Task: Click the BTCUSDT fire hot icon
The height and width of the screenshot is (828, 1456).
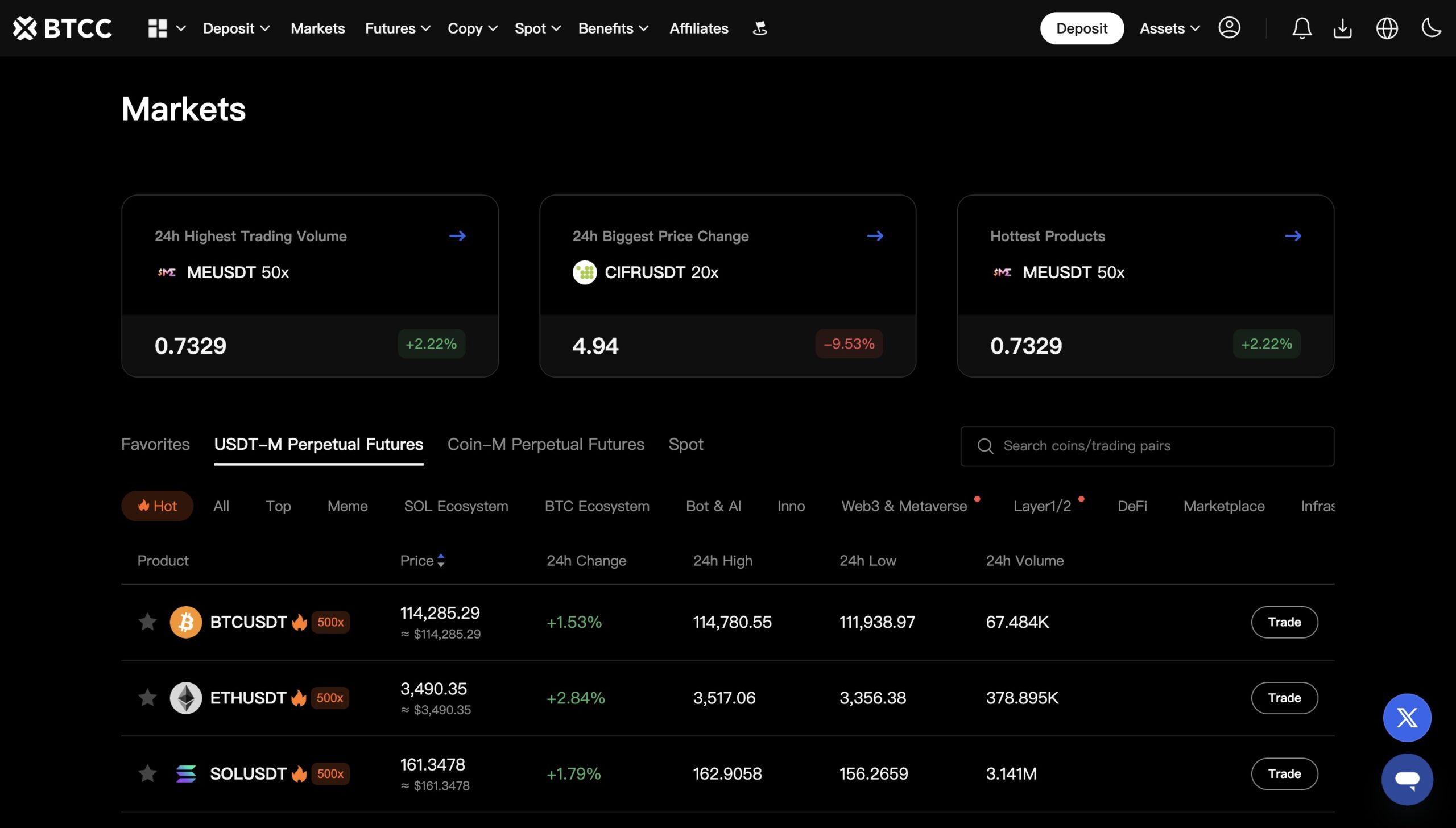Action: click(299, 622)
